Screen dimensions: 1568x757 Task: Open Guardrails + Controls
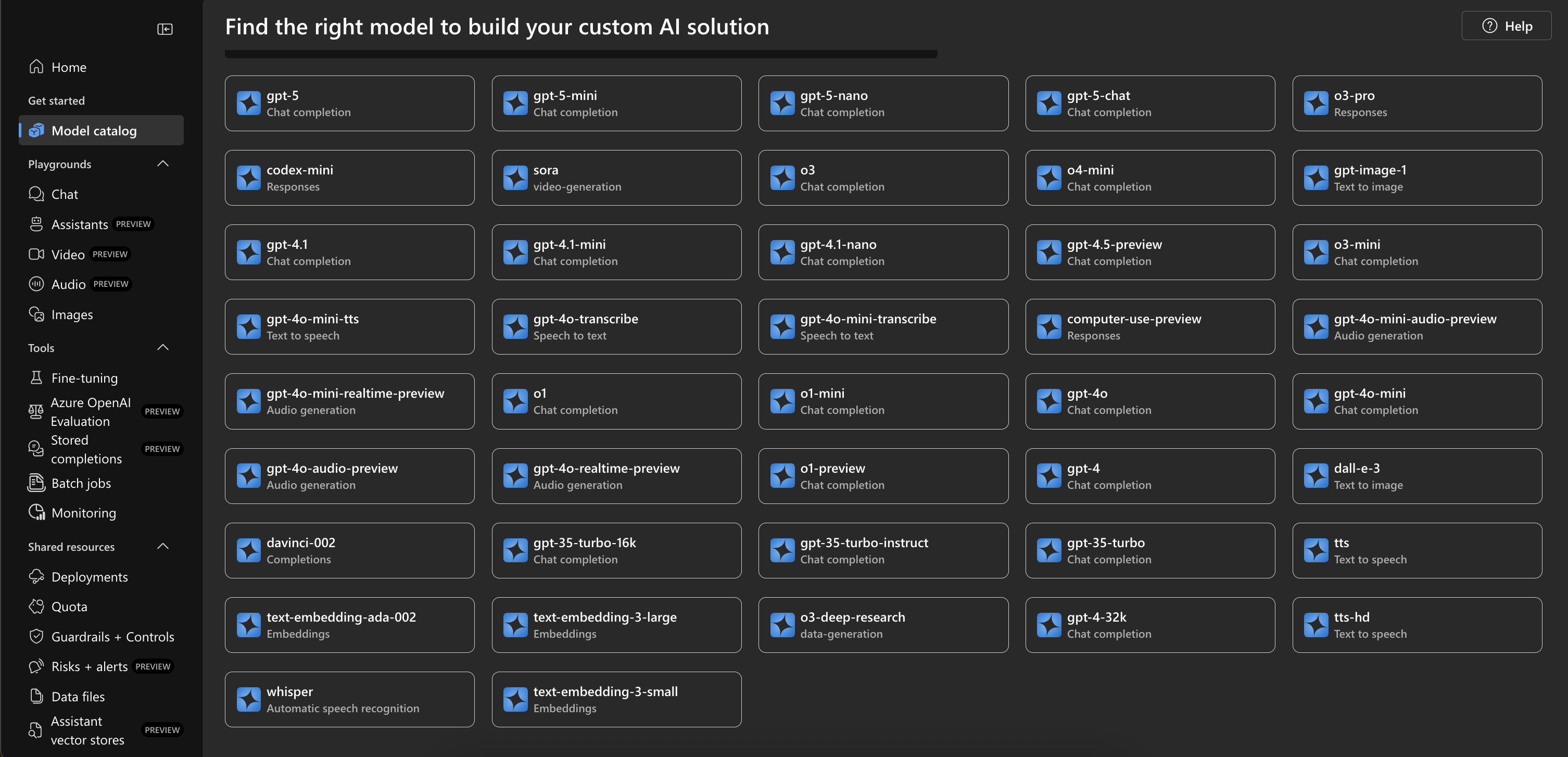tap(112, 637)
